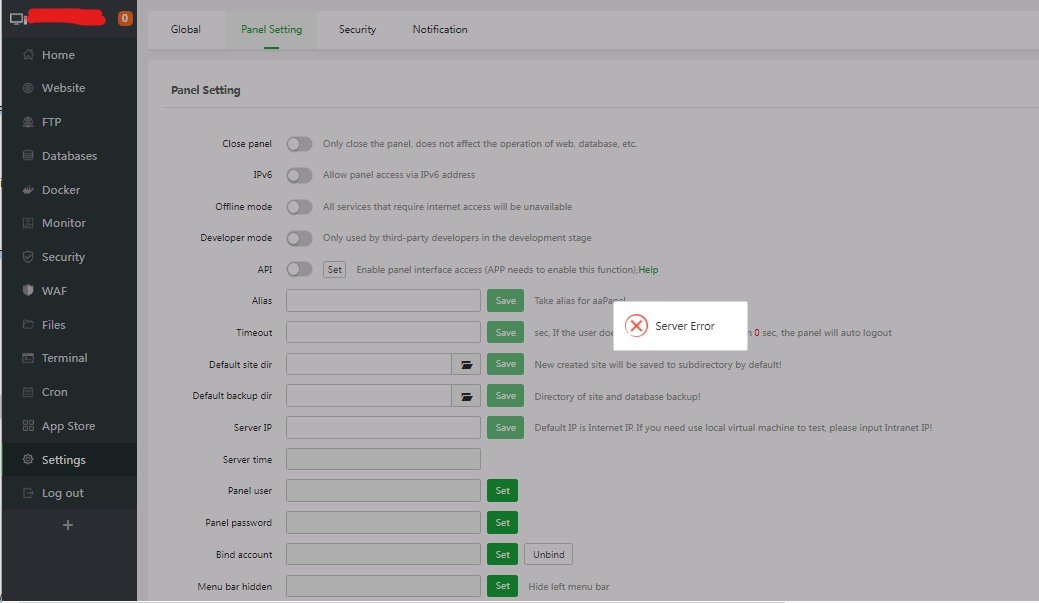Switch to the Security tab
This screenshot has width=1039, height=603.
(357, 29)
